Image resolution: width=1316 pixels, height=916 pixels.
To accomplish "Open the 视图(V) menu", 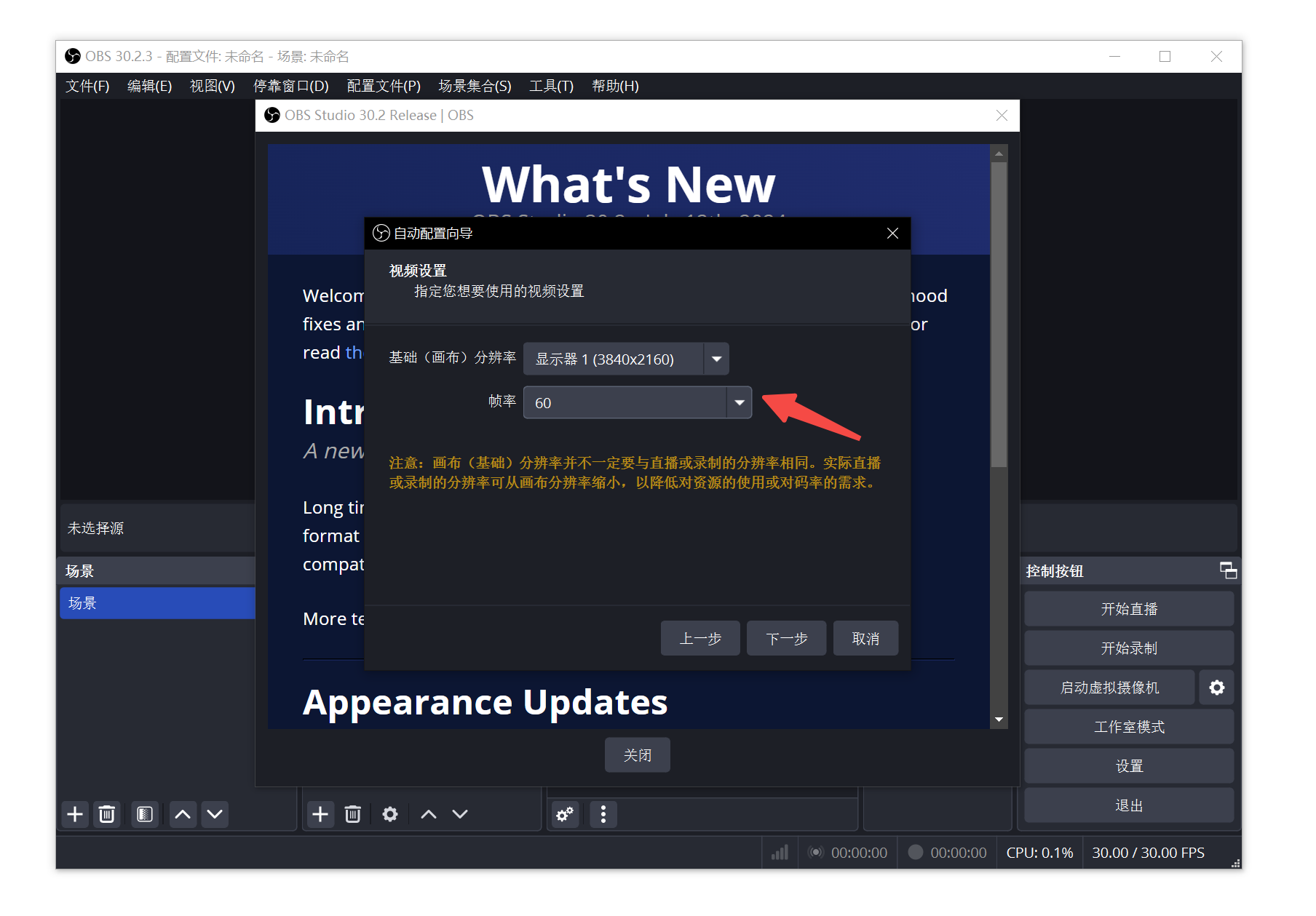I will tap(212, 86).
